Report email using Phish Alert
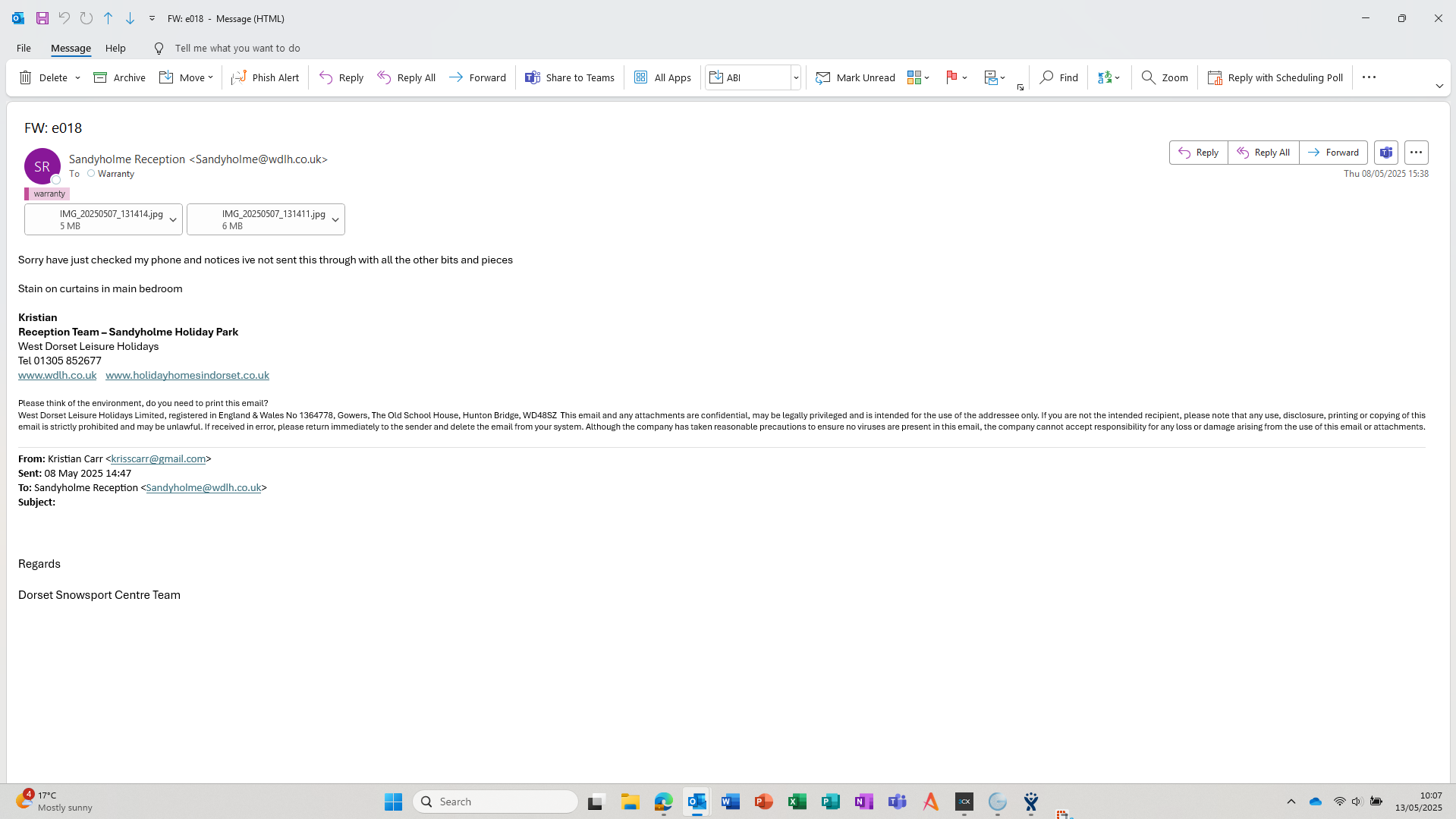The image size is (1456, 819). pos(266,77)
